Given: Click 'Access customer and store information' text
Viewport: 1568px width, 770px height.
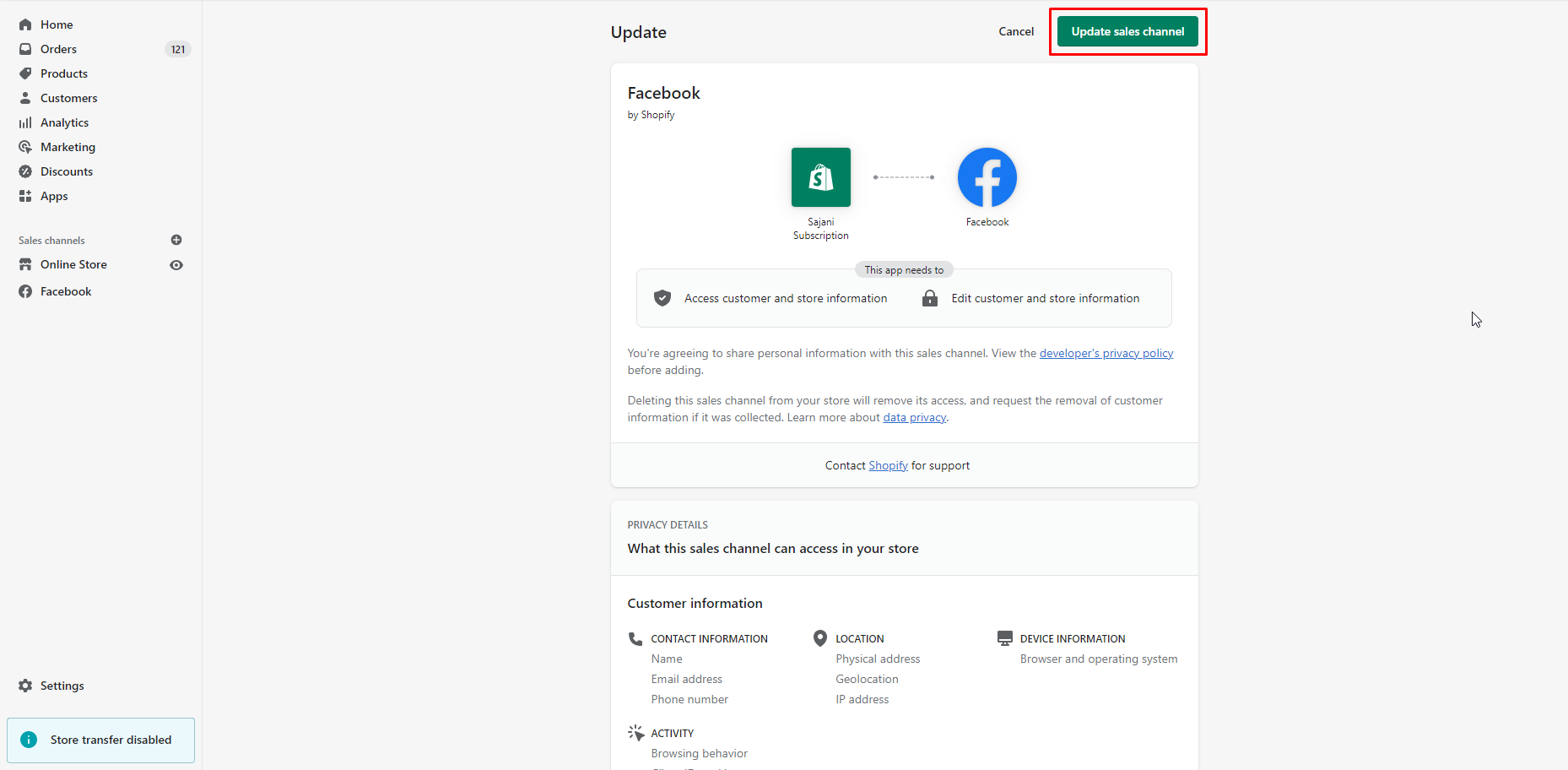Looking at the screenshot, I should [786, 298].
